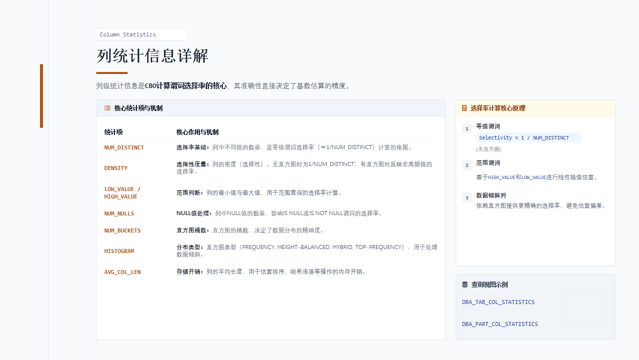Viewport: 639px width, 360px height.
Task: Click the 核心作用与机制 column header
Action: [197, 132]
